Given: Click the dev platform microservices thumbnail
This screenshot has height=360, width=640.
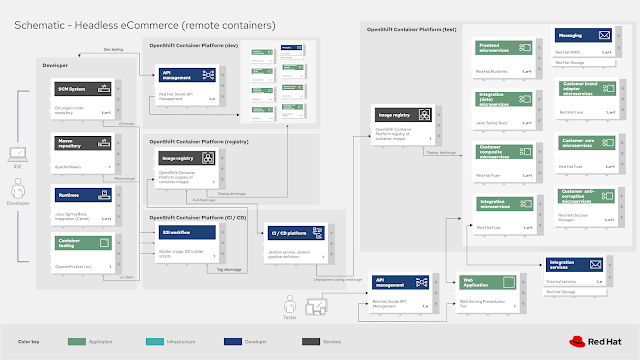Looking at the screenshot, I should point(280,81).
